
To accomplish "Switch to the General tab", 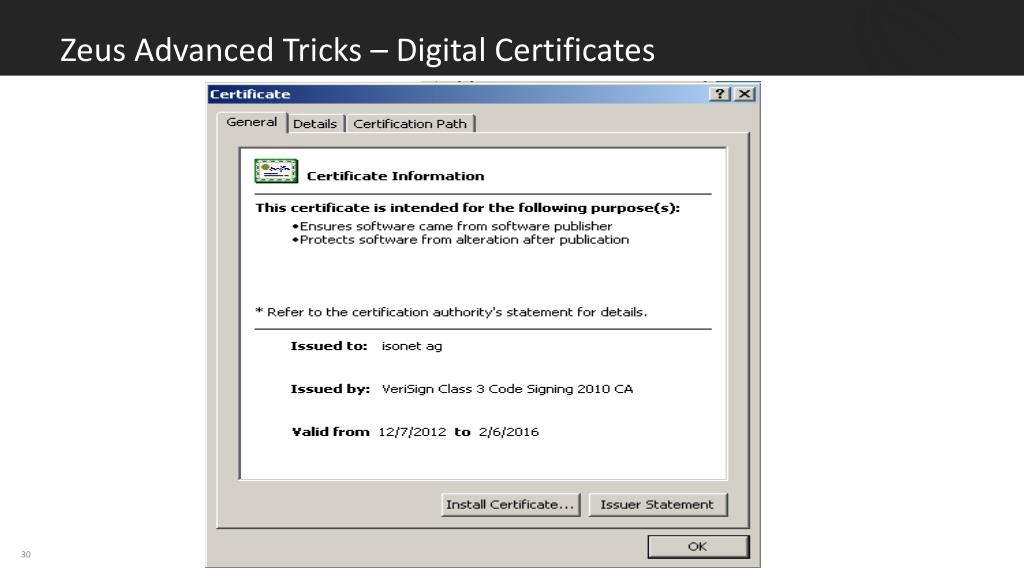I will [x=251, y=123].
